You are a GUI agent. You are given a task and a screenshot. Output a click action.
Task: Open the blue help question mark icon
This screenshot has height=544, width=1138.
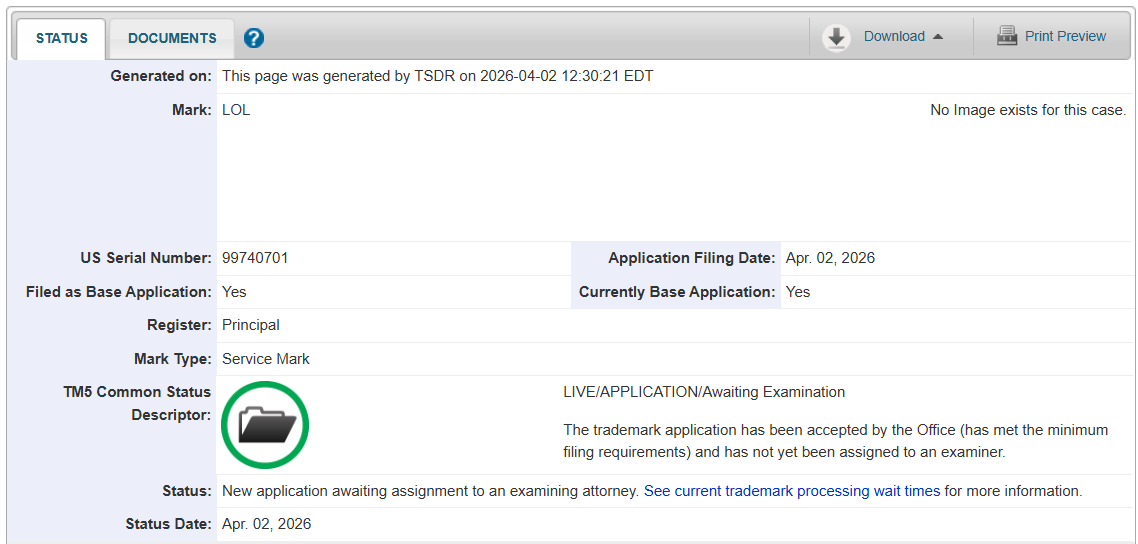[253, 38]
